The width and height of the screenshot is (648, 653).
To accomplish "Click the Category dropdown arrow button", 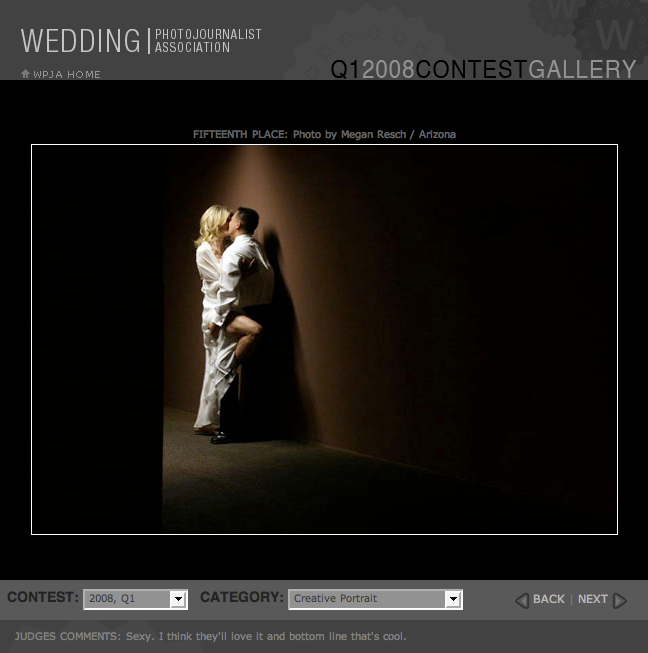I will [453, 599].
